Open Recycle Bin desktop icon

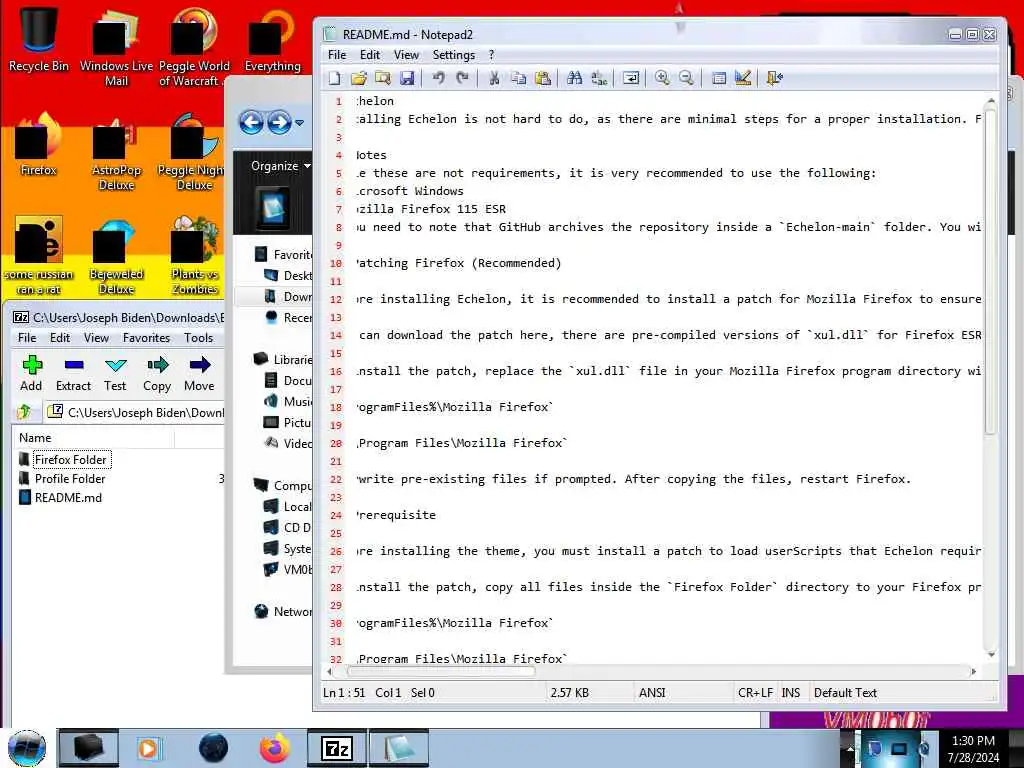tap(39, 39)
